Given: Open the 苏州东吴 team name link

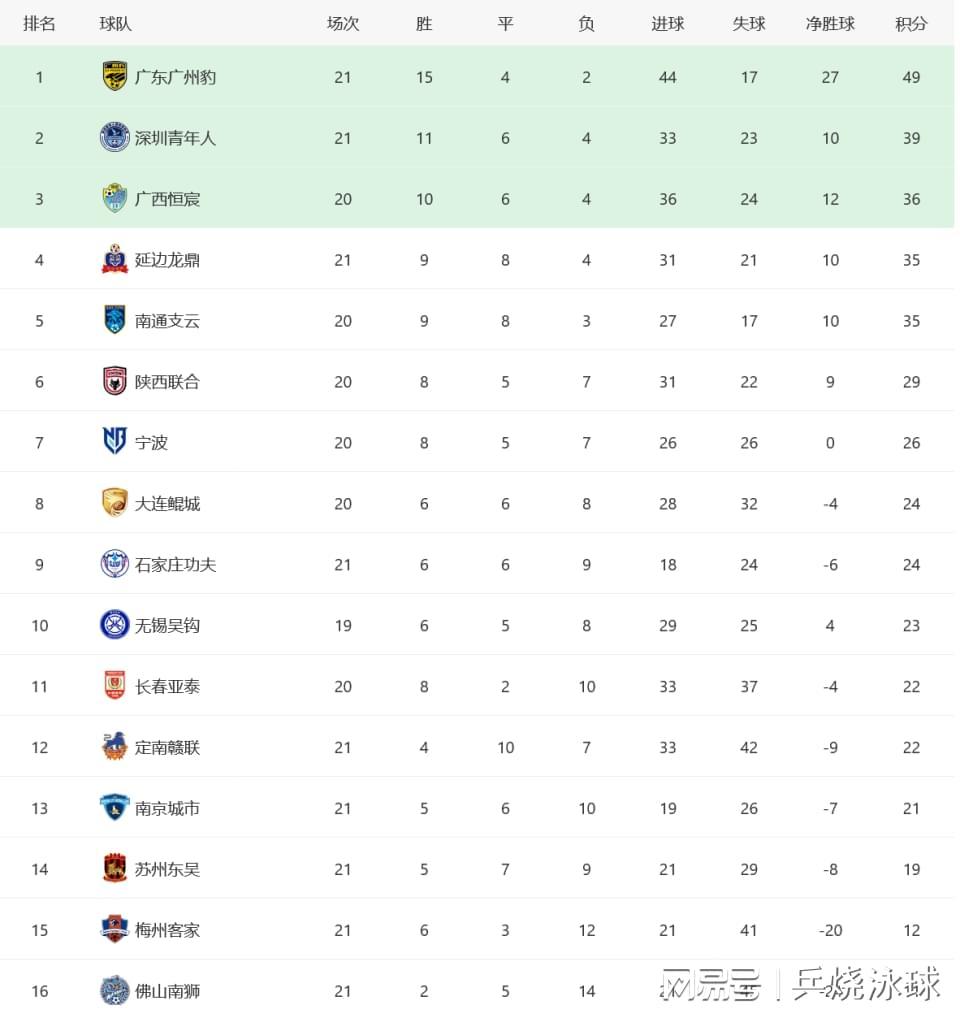Looking at the screenshot, I should coord(167,869).
